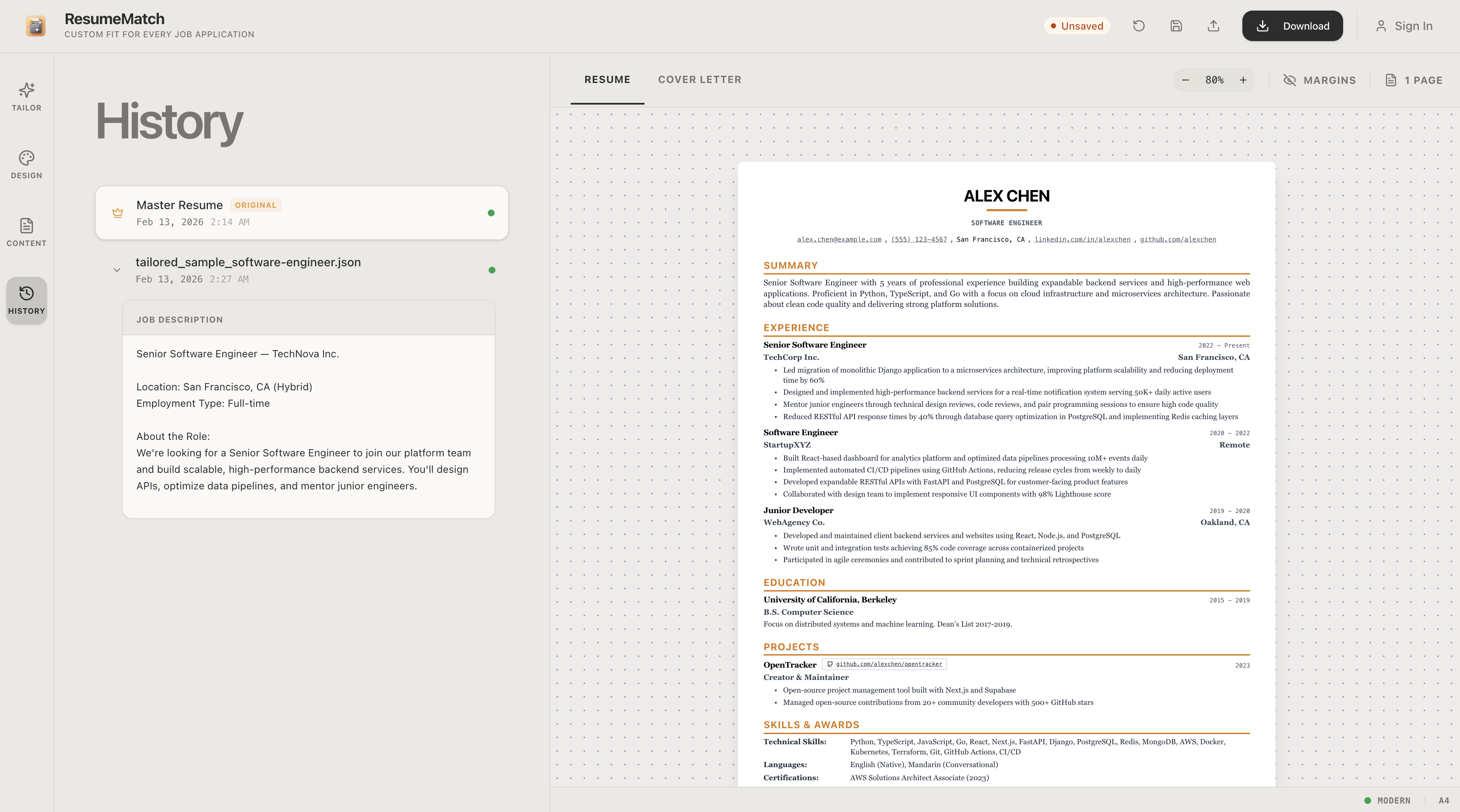The image size is (1460, 812).
Task: Select the Resume tab
Action: point(607,79)
